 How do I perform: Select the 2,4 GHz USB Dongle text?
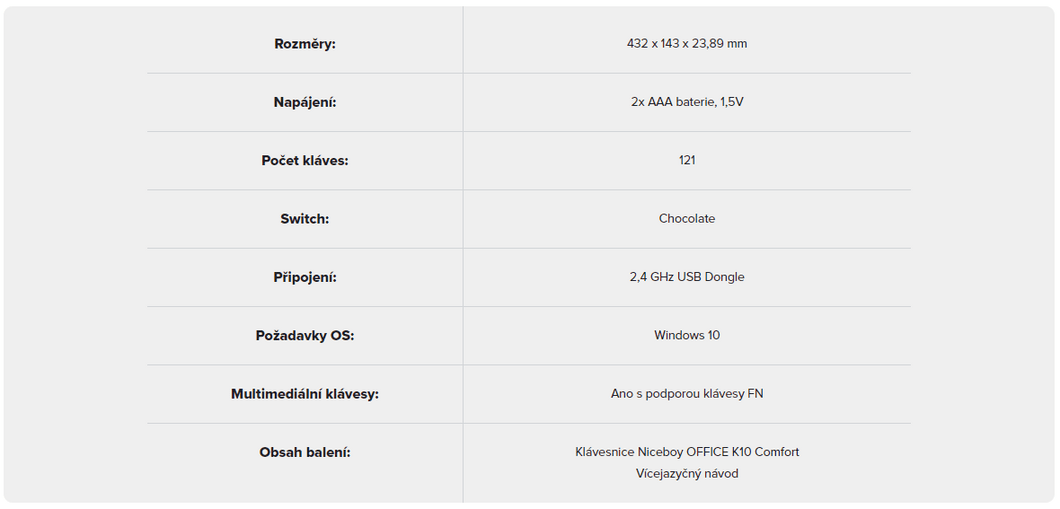687,277
